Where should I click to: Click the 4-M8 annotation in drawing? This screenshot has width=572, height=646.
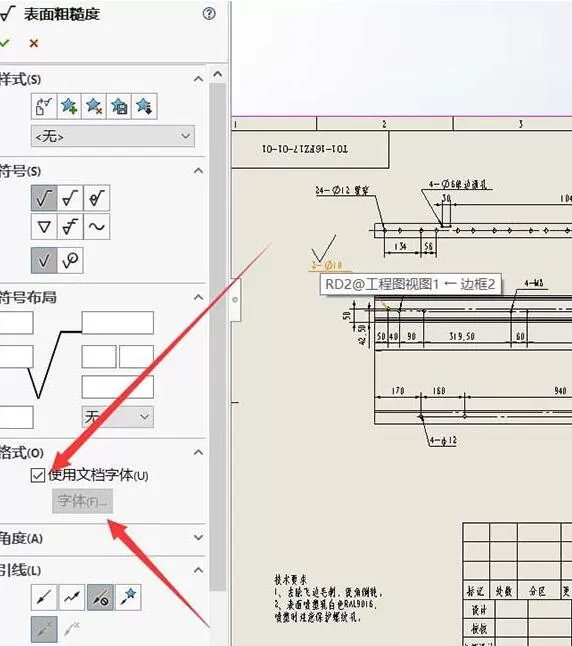pos(534,283)
